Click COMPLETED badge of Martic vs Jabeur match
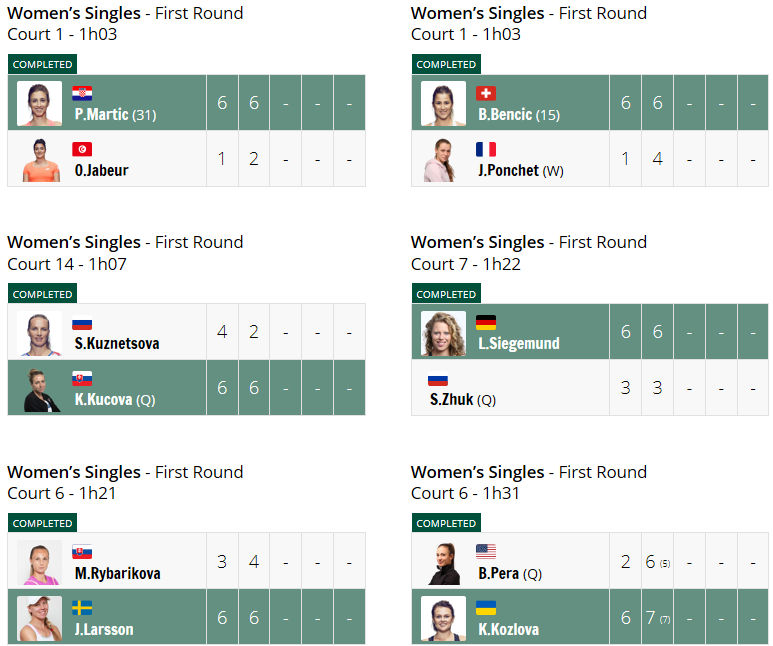Image resolution: width=773 pixels, height=646 pixels. (x=42, y=64)
